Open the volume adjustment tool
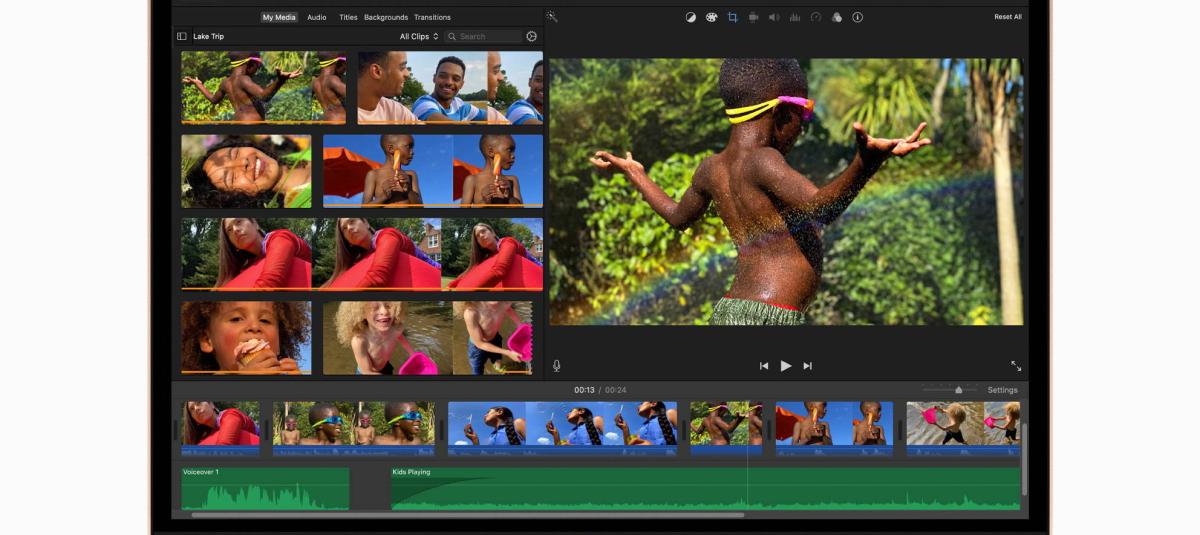This screenshot has height=535, width=1200. point(774,17)
